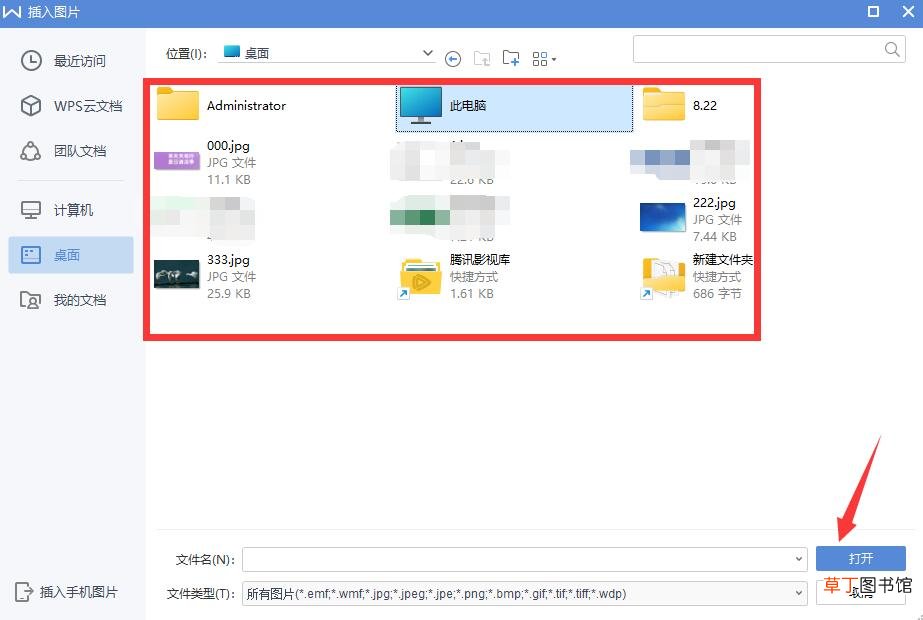The image size is (923, 620).
Task: Select the 222.jpg thumbnail
Action: pos(663,218)
